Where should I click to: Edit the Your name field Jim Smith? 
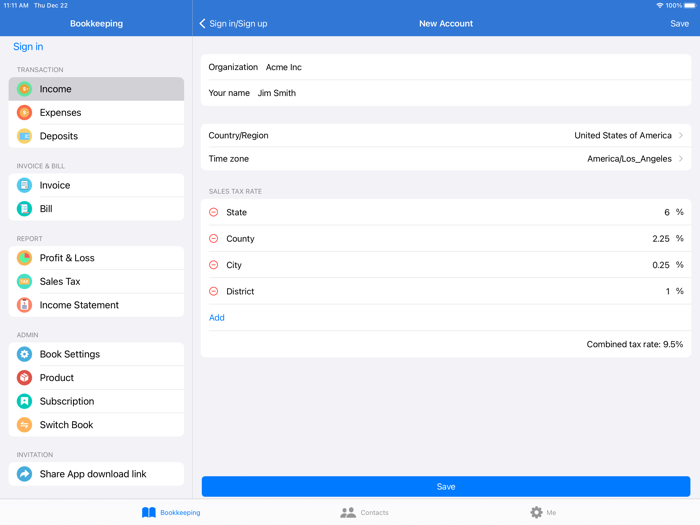[x=446, y=93]
